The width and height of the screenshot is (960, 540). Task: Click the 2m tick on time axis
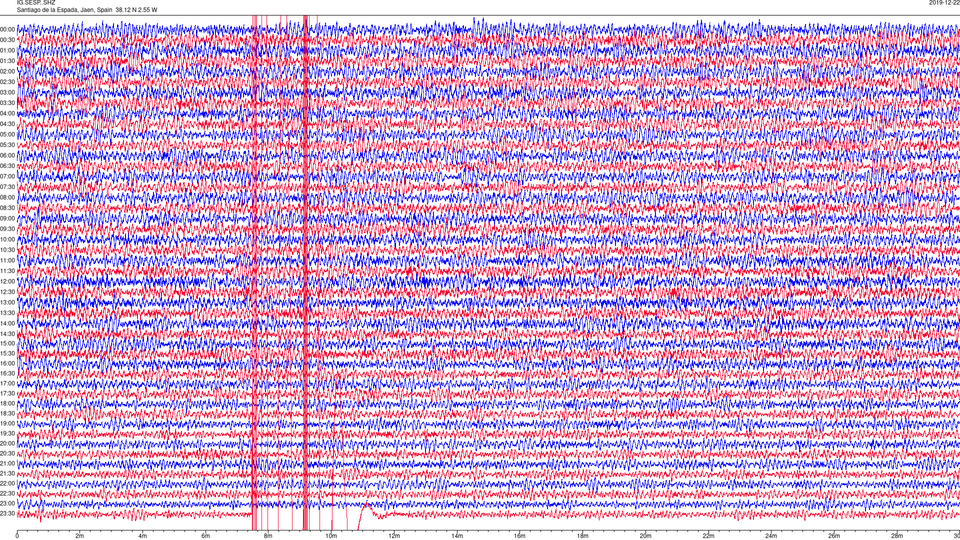click(x=80, y=536)
